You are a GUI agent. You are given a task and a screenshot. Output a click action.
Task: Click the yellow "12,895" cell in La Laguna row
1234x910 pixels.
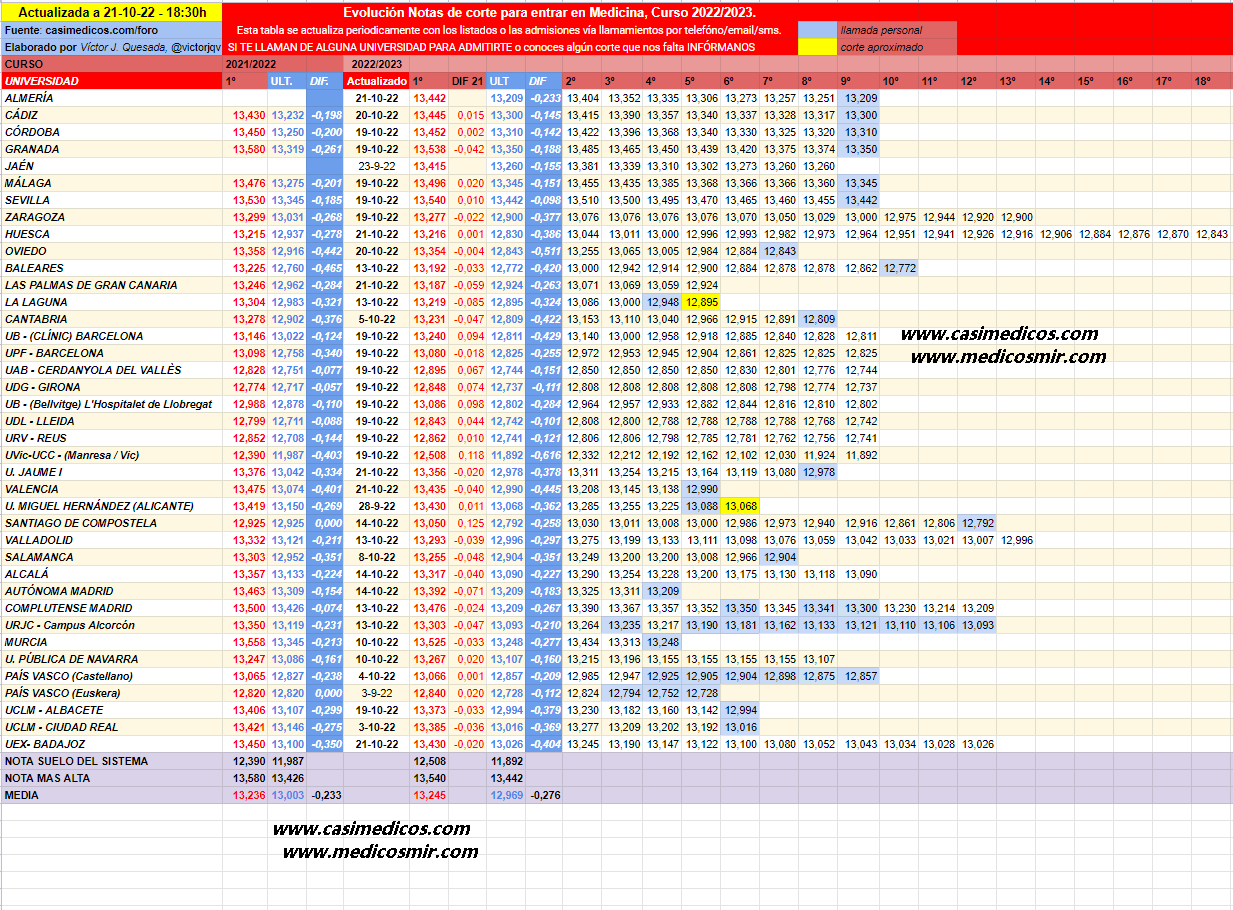(x=702, y=302)
